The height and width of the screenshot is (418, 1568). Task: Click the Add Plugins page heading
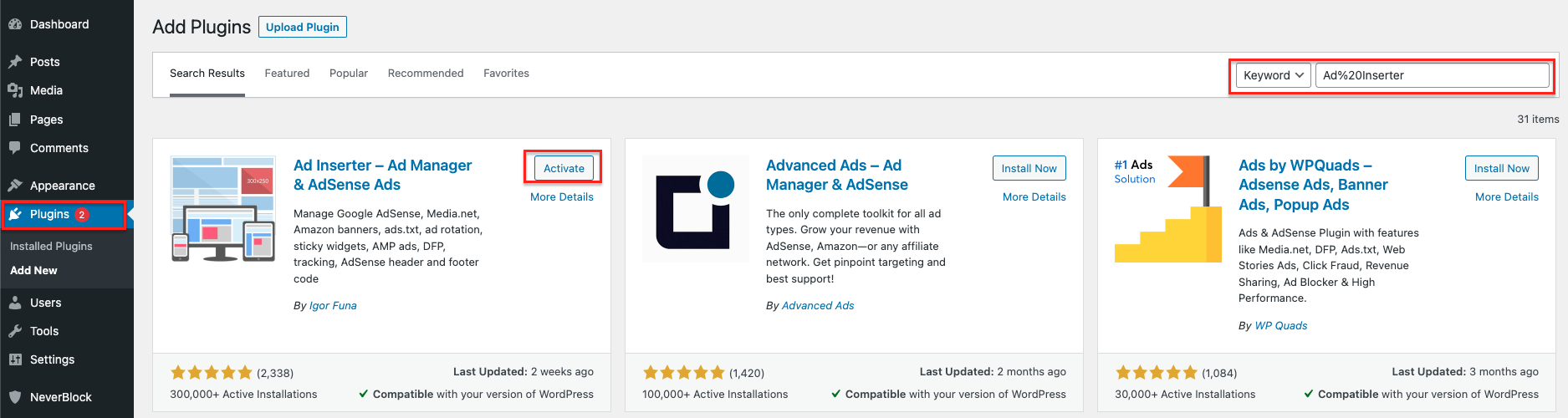coord(202,27)
